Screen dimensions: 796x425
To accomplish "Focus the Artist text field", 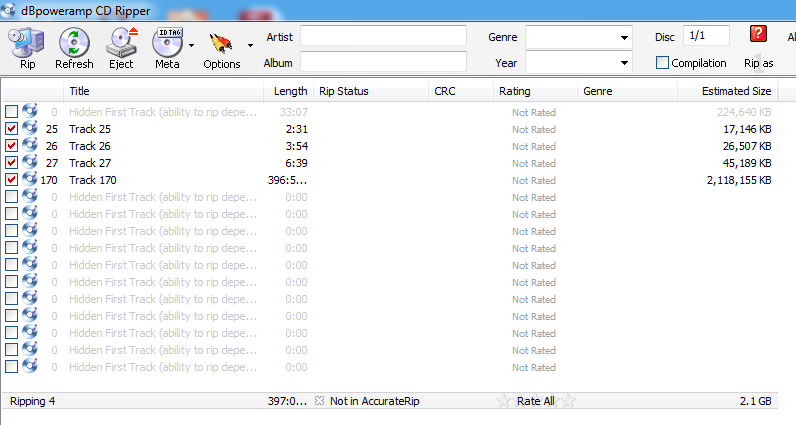I will coord(383,36).
